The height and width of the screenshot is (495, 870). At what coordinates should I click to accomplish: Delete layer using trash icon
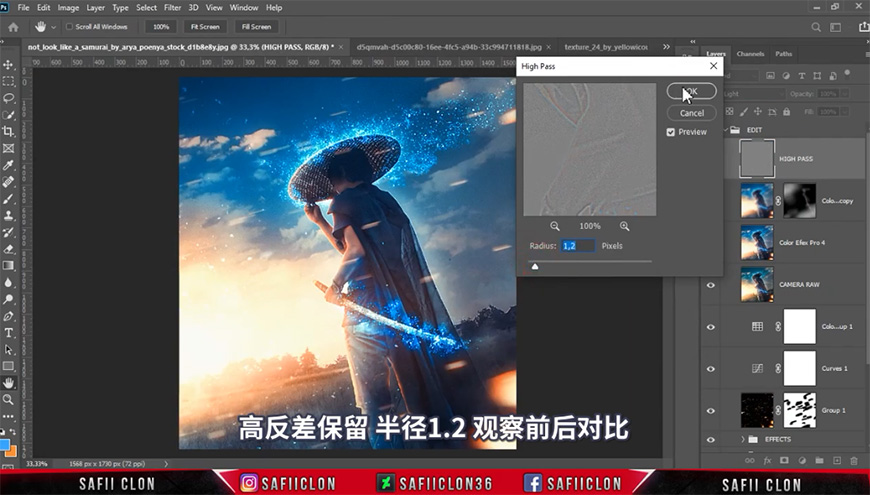854,461
